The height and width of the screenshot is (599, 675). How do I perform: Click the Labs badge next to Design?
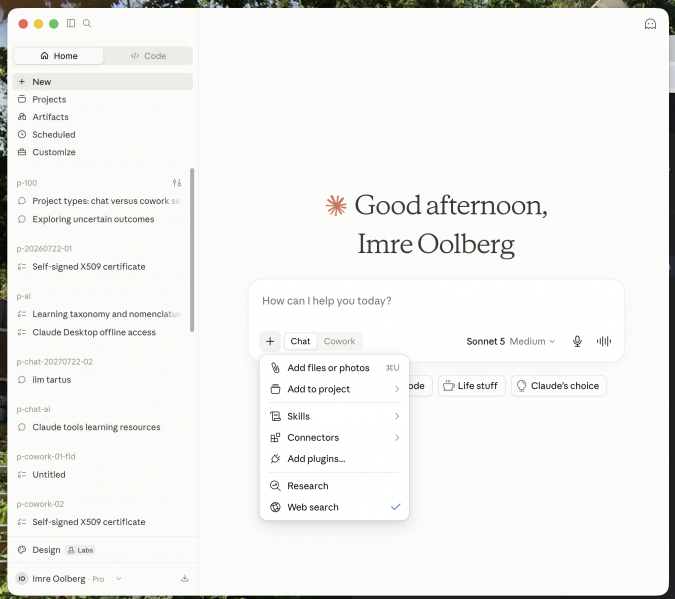tap(81, 550)
